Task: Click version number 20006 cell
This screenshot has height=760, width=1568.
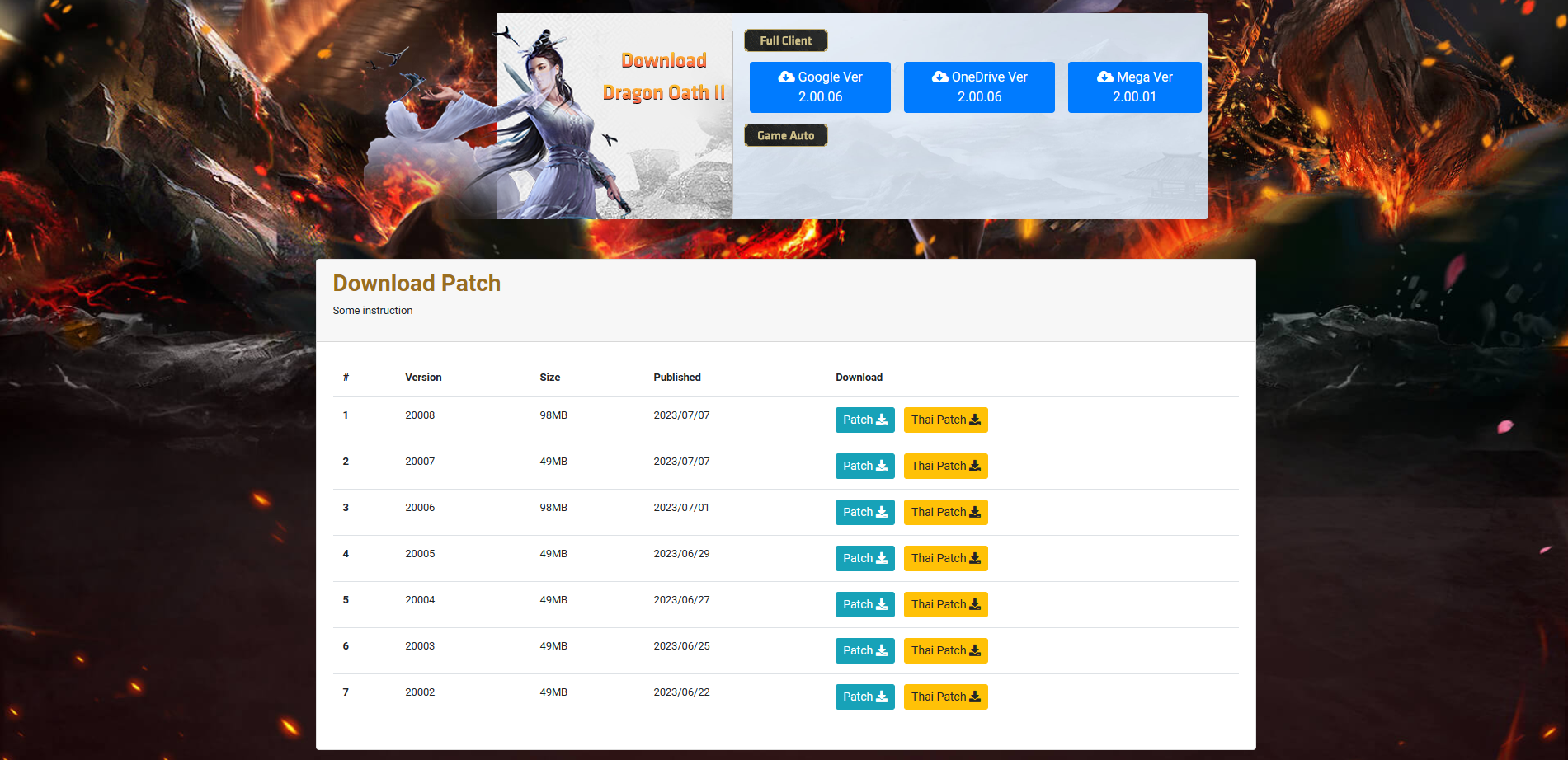Action: tap(420, 508)
